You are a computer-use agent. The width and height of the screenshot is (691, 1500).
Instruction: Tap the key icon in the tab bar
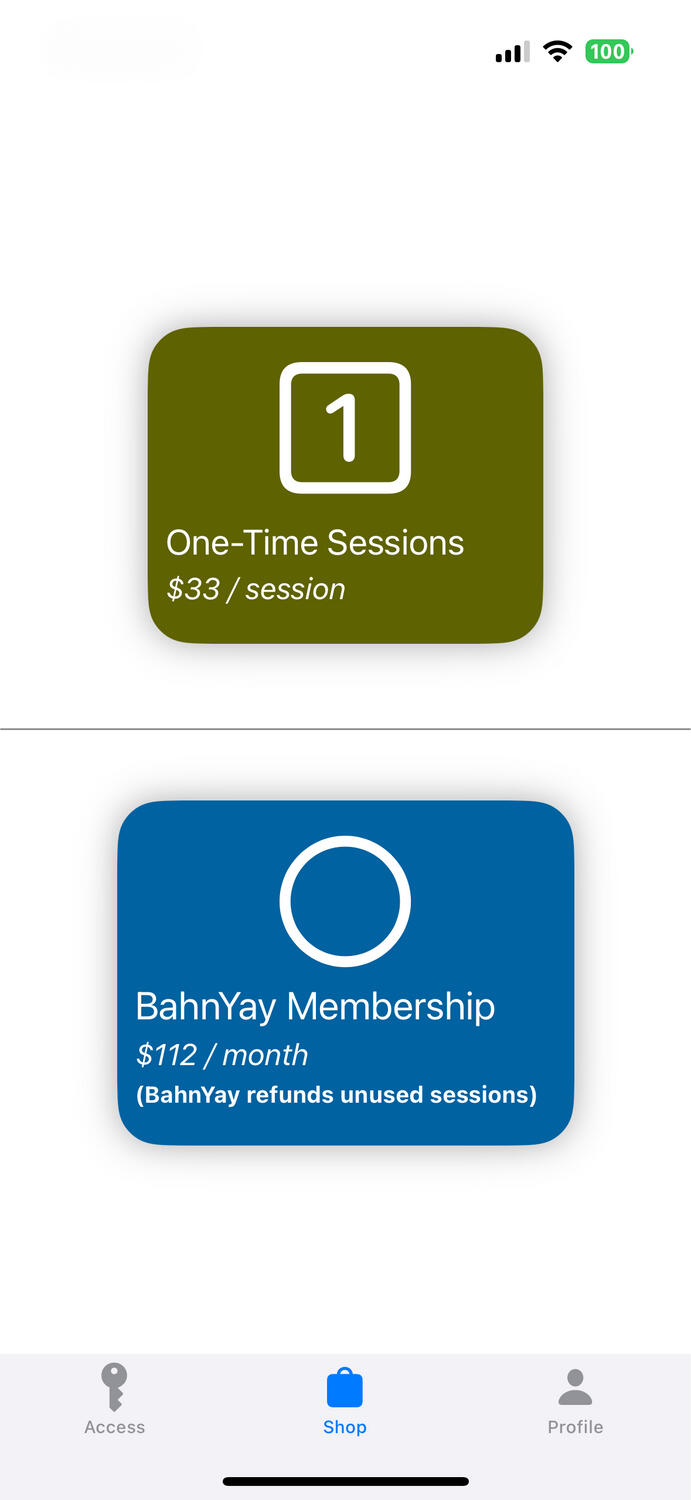coord(114,1387)
